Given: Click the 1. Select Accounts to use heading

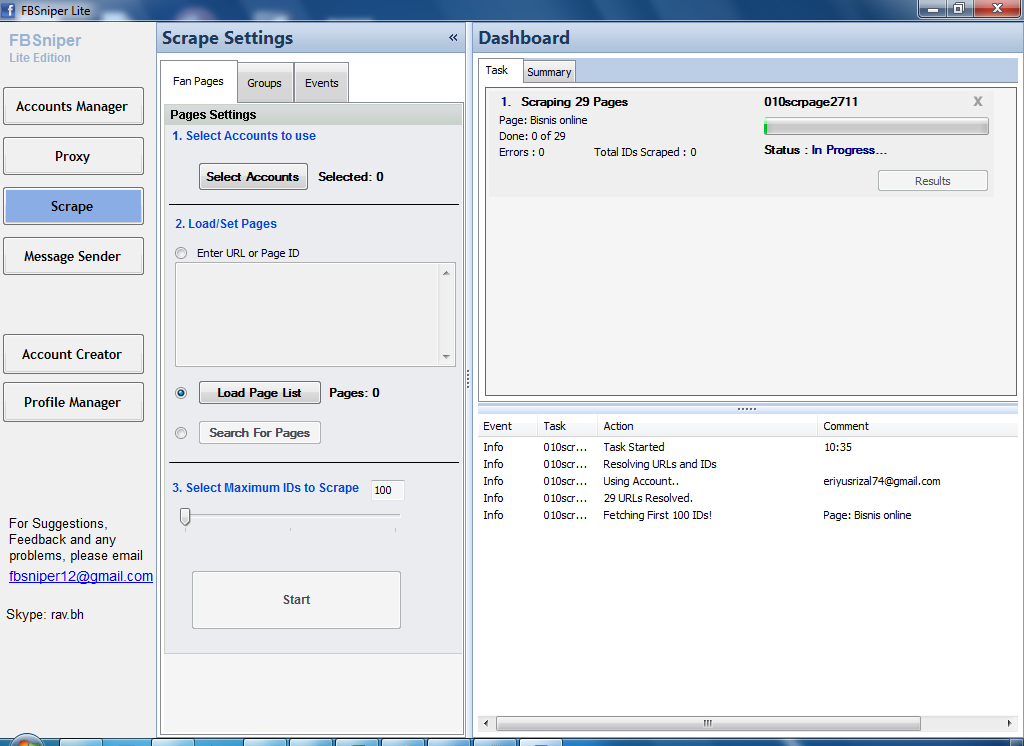Looking at the screenshot, I should pyautogui.click(x=244, y=136).
